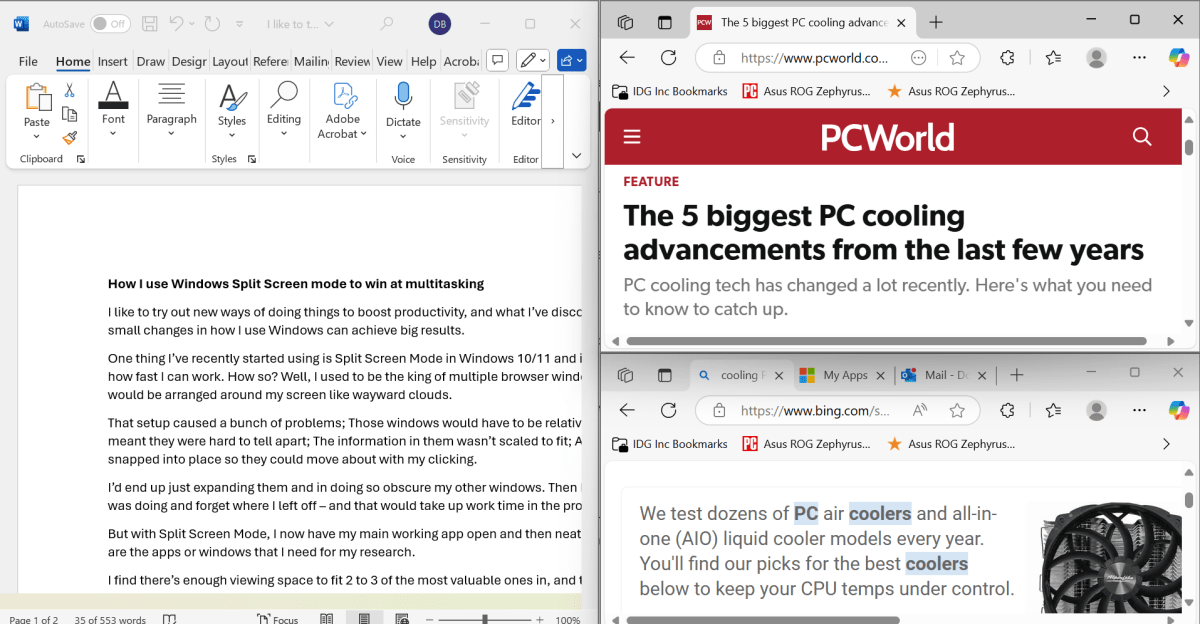Open the IDG Inc Bookmarks folder in the PCWorld window
Image resolution: width=1200 pixels, height=624 pixels.
[x=670, y=91]
